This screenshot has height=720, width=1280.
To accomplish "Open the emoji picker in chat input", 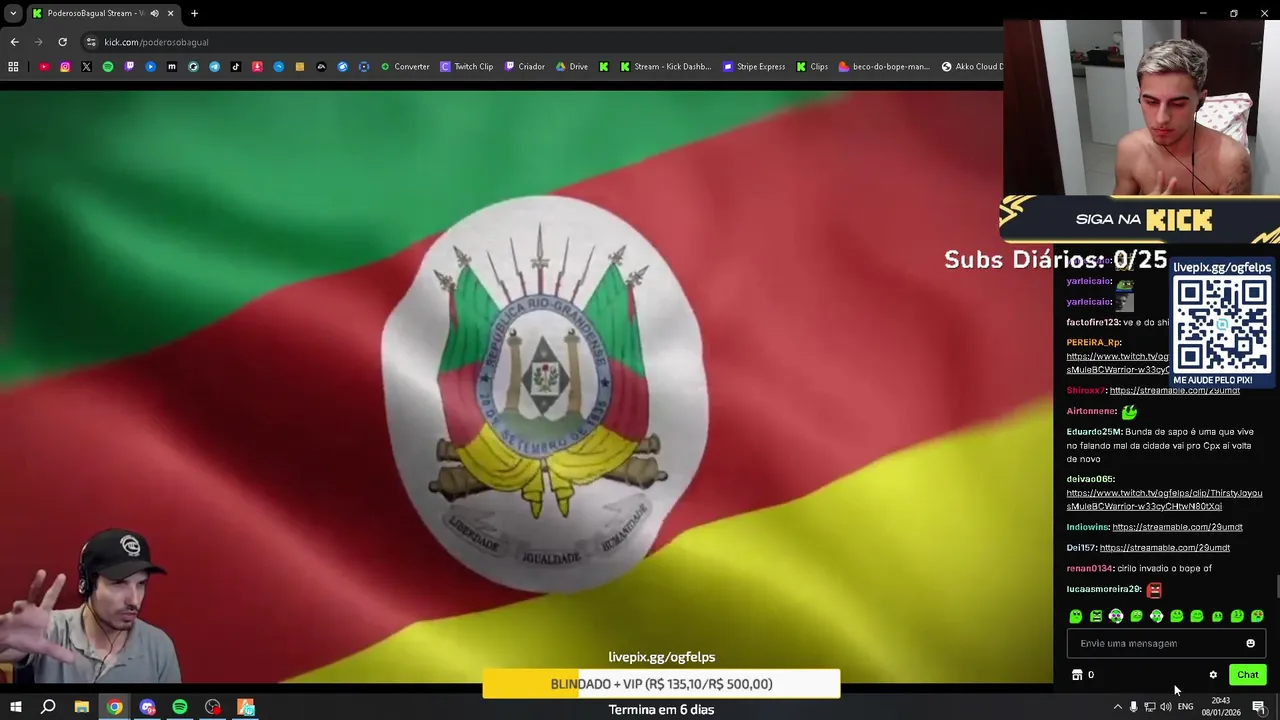I will [x=1250, y=643].
